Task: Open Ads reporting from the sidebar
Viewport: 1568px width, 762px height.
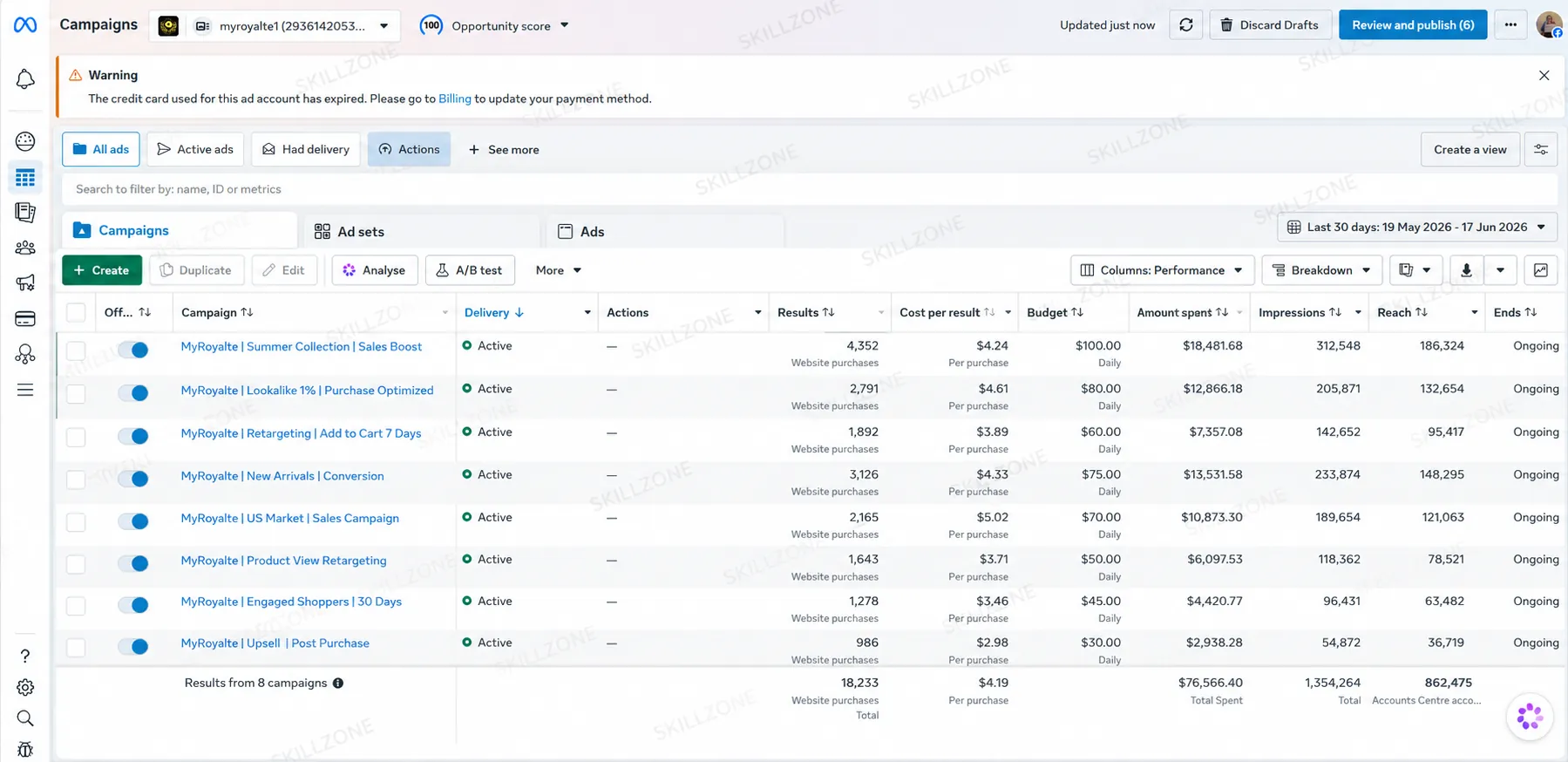Action: (25, 212)
